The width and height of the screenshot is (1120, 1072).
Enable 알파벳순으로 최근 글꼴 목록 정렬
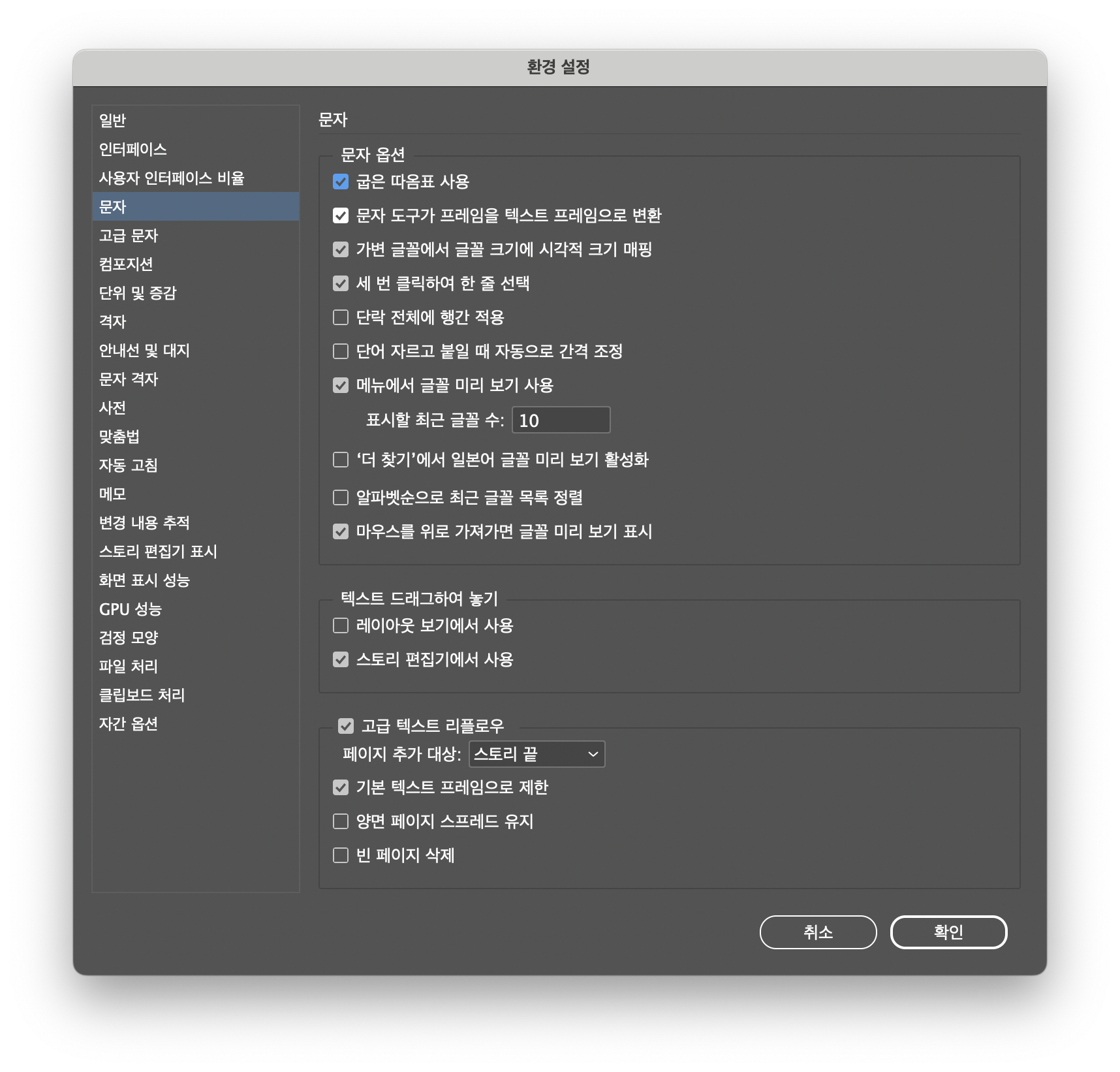[341, 497]
